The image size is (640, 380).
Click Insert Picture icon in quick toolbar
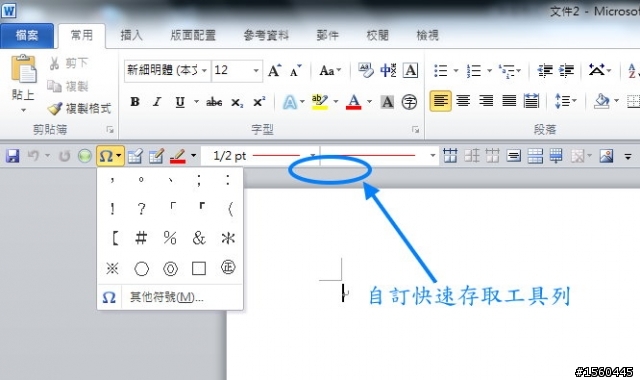pos(607,156)
